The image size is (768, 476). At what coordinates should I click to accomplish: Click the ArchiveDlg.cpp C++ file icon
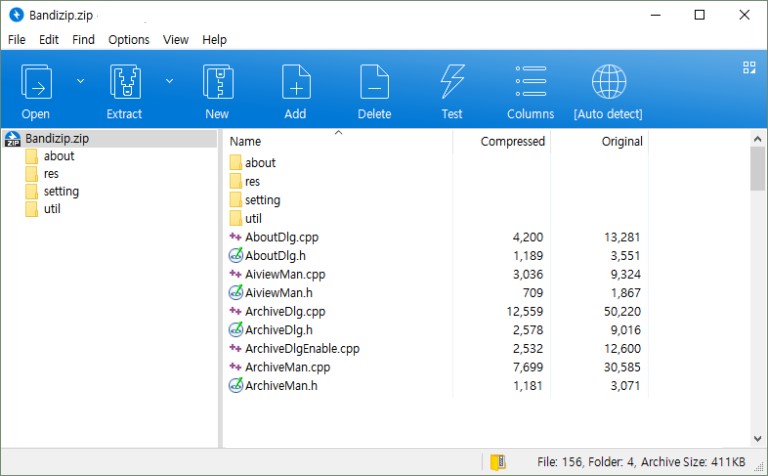tap(236, 311)
